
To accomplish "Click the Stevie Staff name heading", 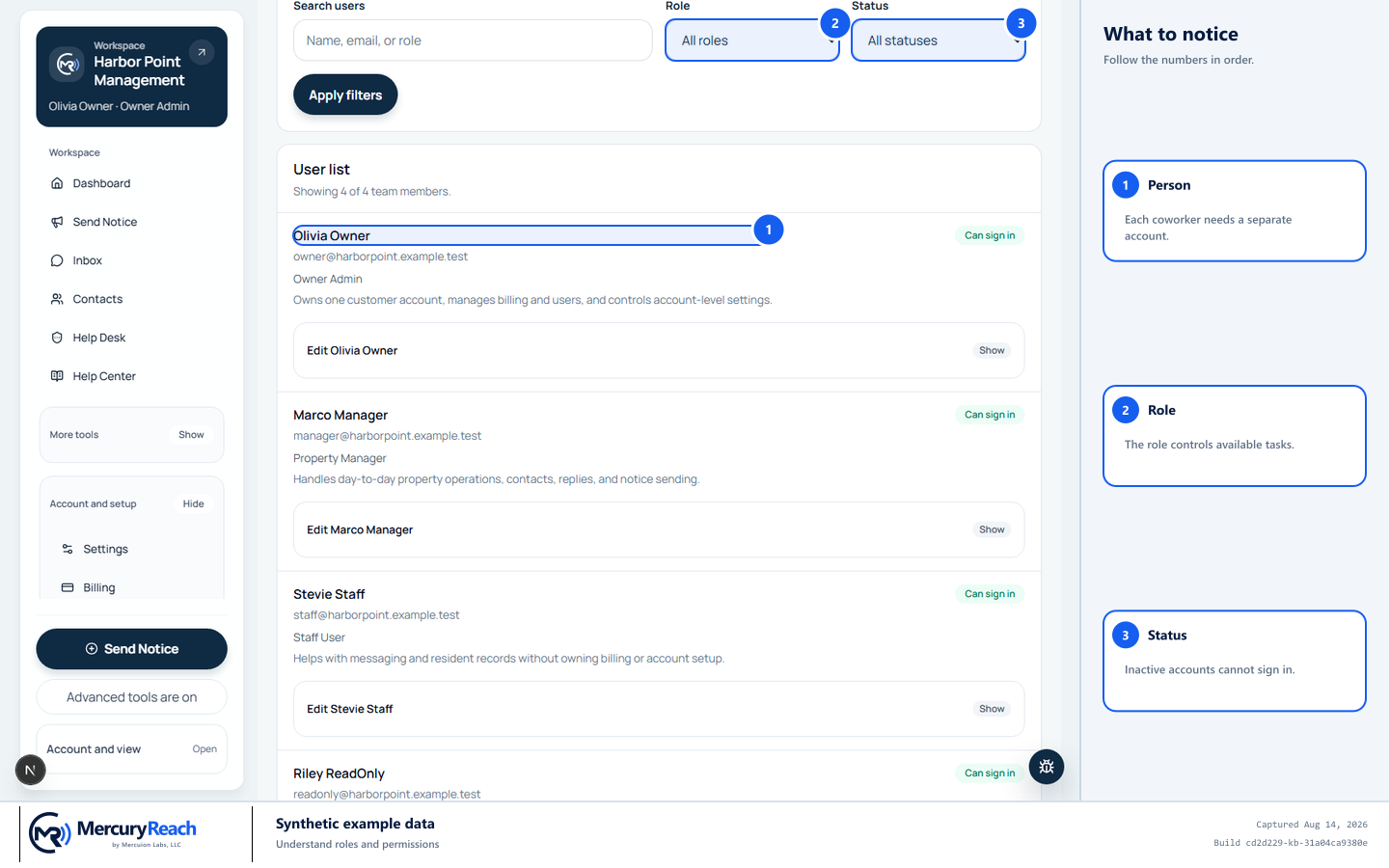I will 329,594.
